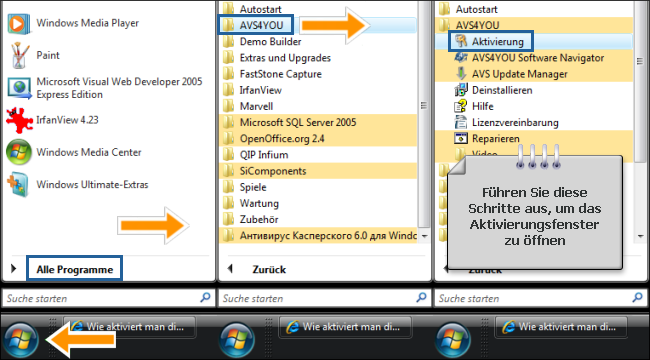Open the Lizenzvereinbarung document
This screenshot has width=650, height=360.
pyautogui.click(x=533, y=122)
